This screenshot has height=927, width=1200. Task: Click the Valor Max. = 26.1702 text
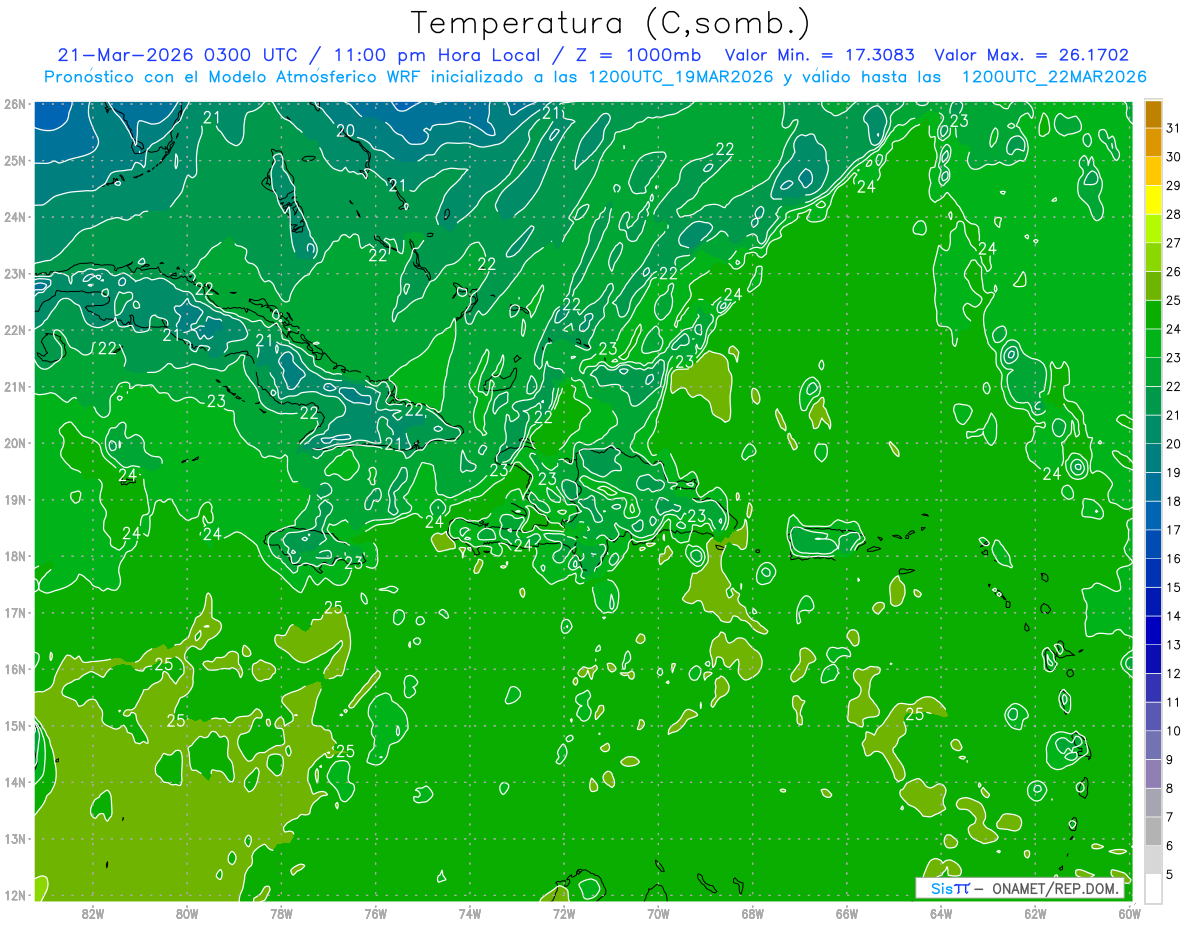[1031, 55]
